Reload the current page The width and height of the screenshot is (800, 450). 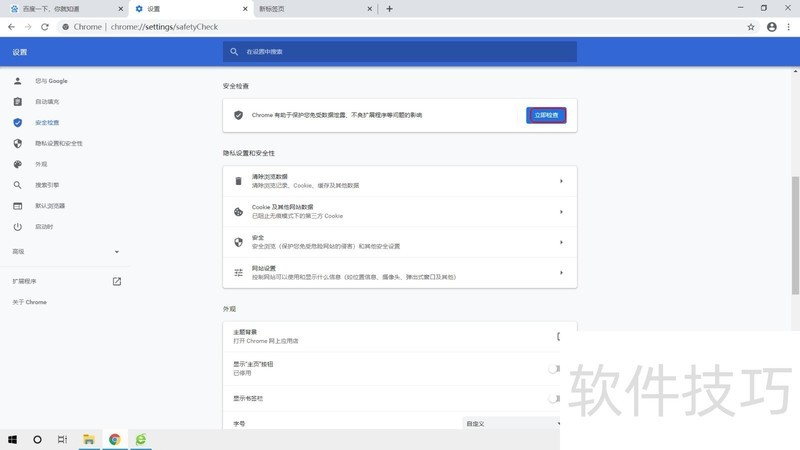pos(45,27)
